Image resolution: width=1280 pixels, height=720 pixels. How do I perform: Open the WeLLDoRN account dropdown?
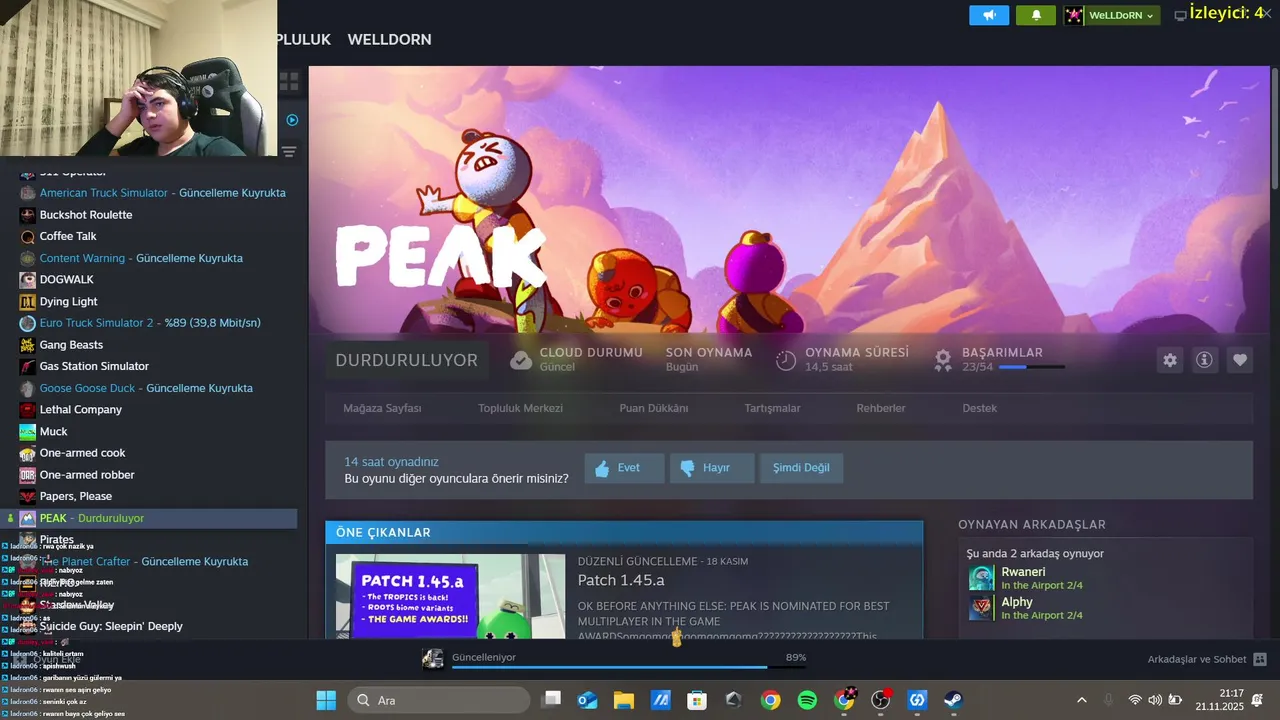pos(1110,15)
